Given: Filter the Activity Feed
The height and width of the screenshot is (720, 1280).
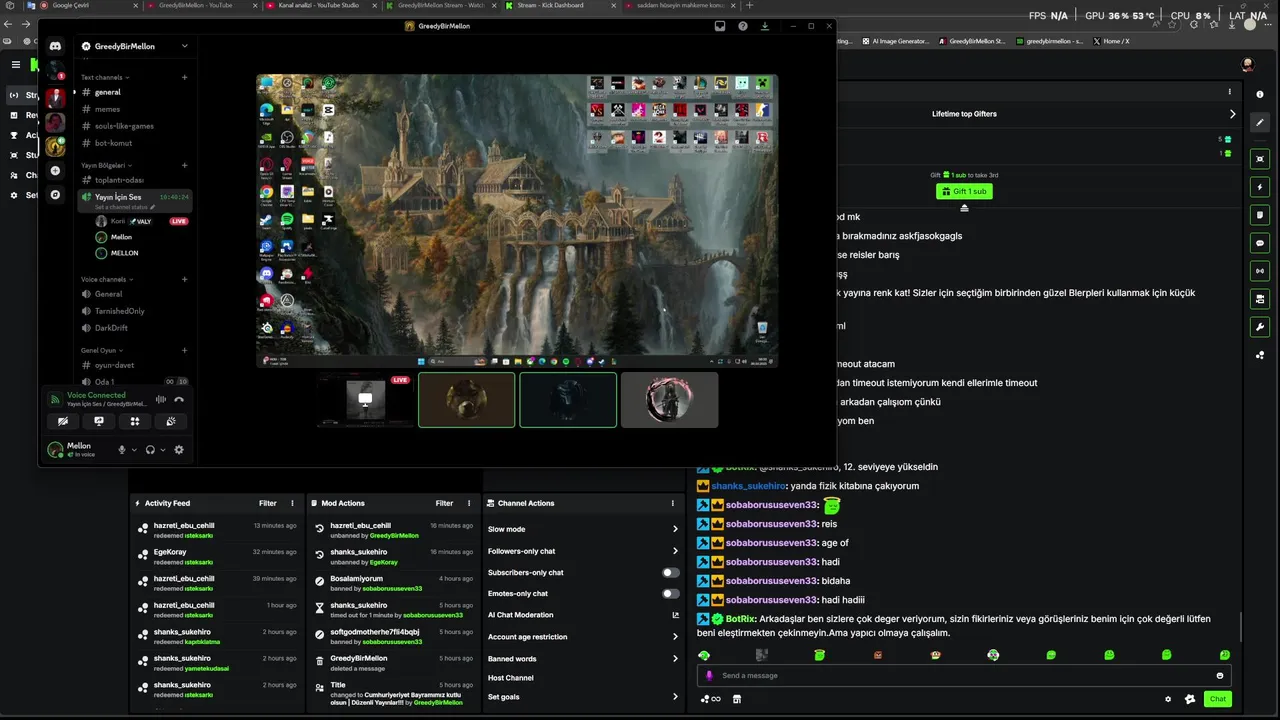Looking at the screenshot, I should click(268, 503).
